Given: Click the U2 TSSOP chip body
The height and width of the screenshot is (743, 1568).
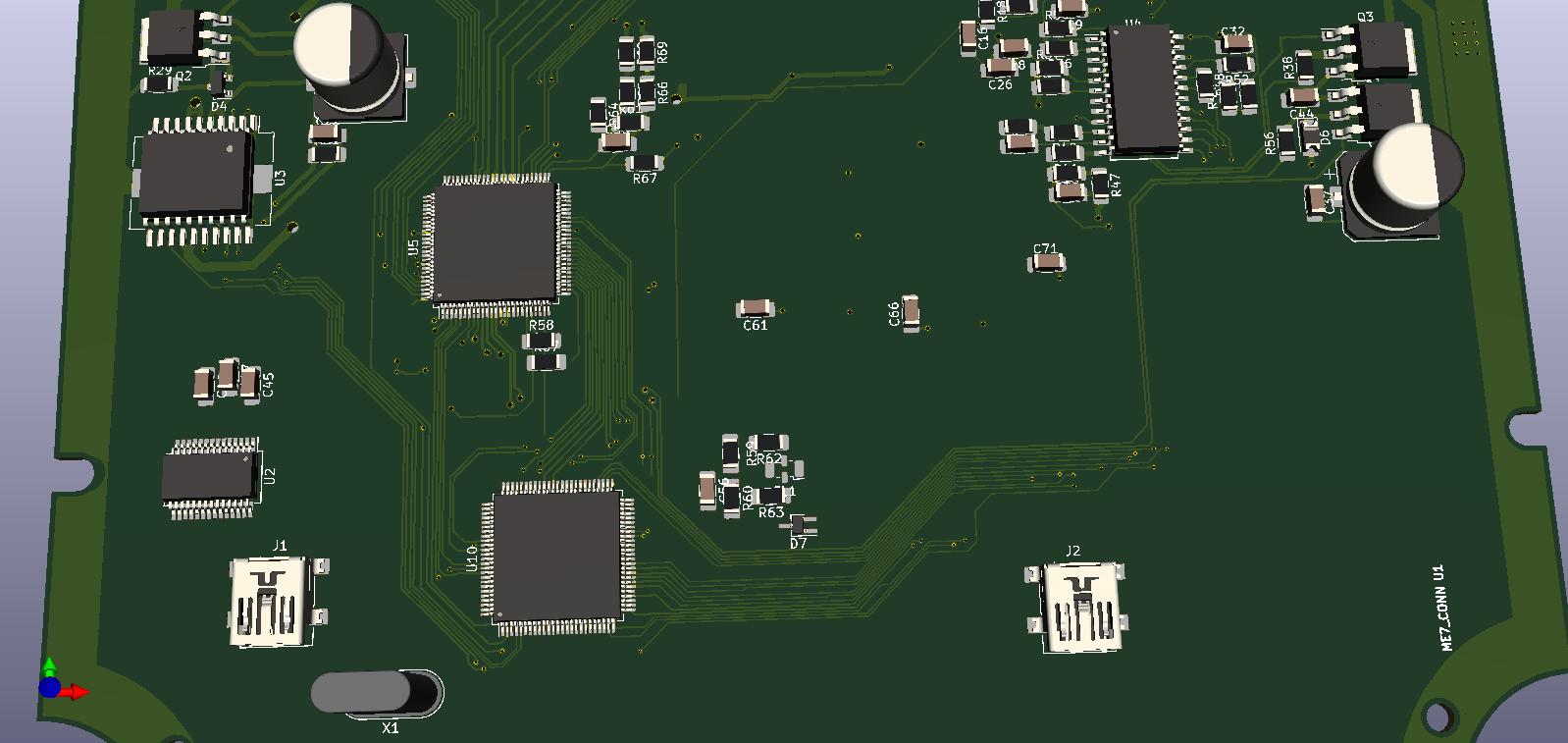Looking at the screenshot, I should click(211, 479).
